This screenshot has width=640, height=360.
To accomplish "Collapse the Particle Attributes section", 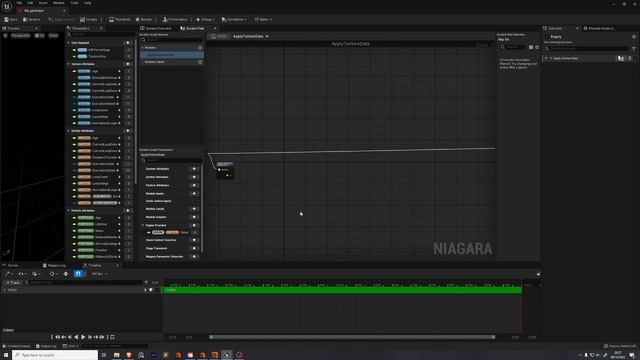I will 69,211.
